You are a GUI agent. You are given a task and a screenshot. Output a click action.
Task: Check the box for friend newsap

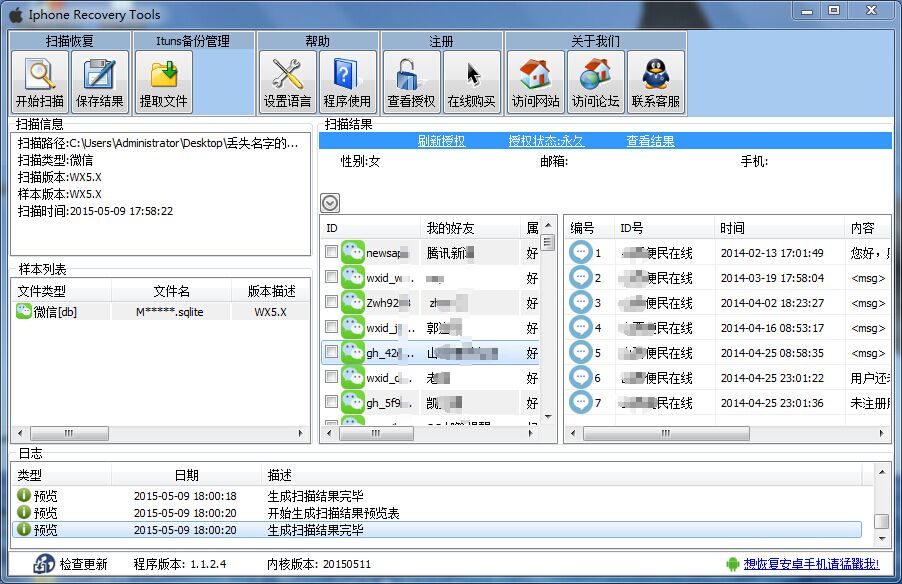point(331,252)
